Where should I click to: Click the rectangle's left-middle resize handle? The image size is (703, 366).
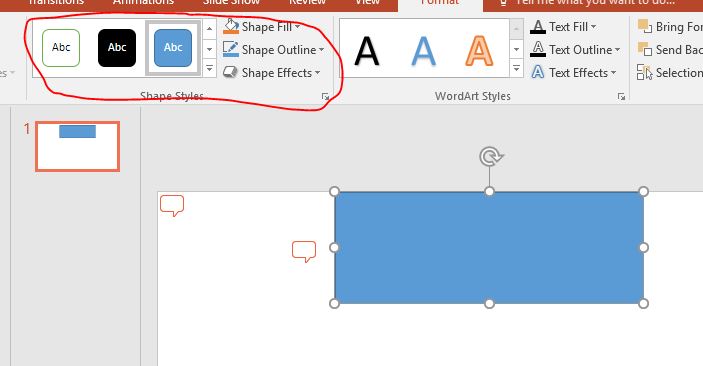[334, 248]
